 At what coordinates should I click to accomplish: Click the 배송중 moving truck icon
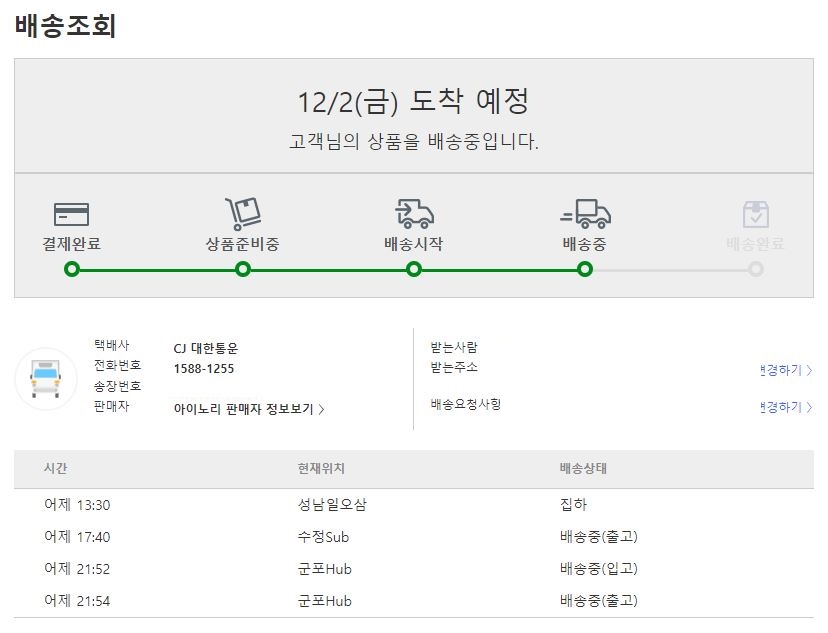coord(585,213)
